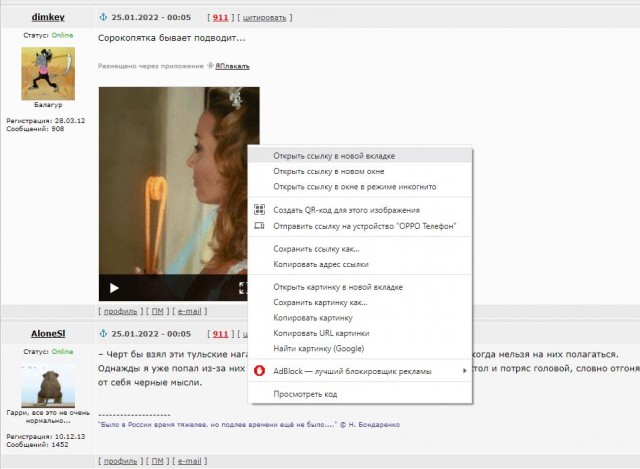Select 'Сохранить картинку как...'
The height and width of the screenshot is (469, 640).
(x=360, y=302)
